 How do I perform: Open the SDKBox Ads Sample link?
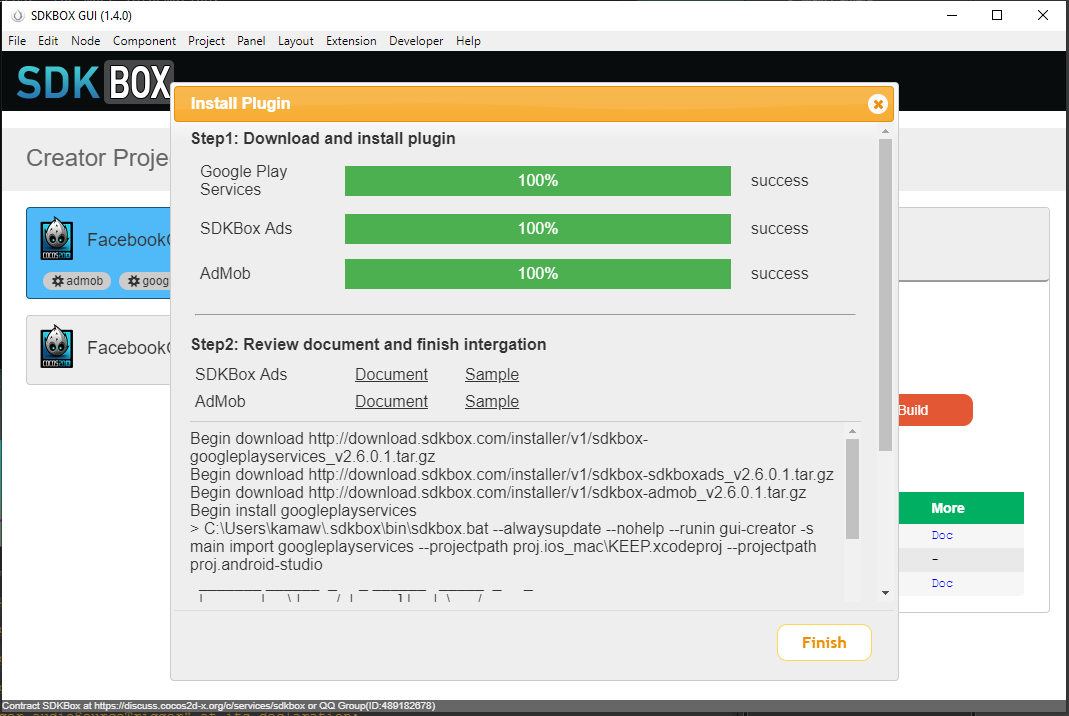click(x=492, y=374)
